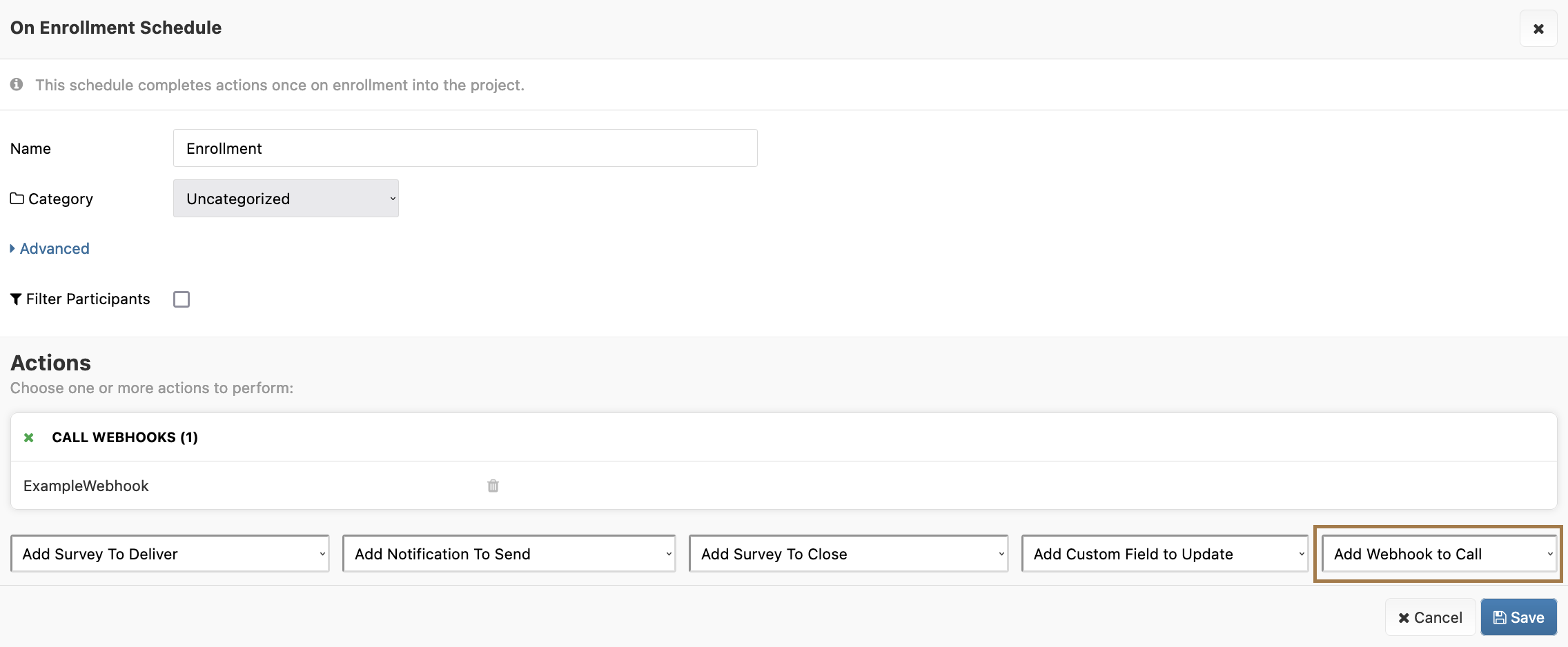Click the Actions section heading
This screenshot has width=1568, height=647.
50,363
